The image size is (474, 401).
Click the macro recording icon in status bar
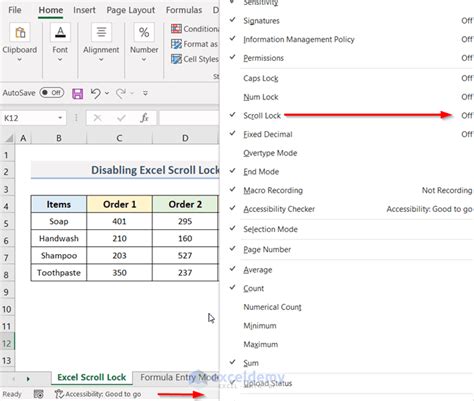coord(39,394)
